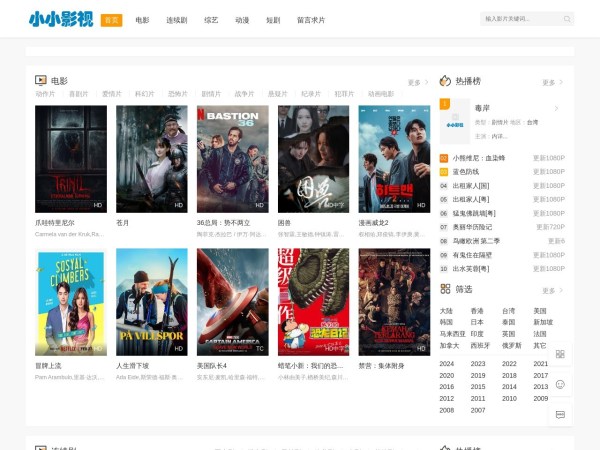Open the 36总局：势不两立 poster
Image resolution: width=600 pixels, height=450 pixels.
pos(232,159)
